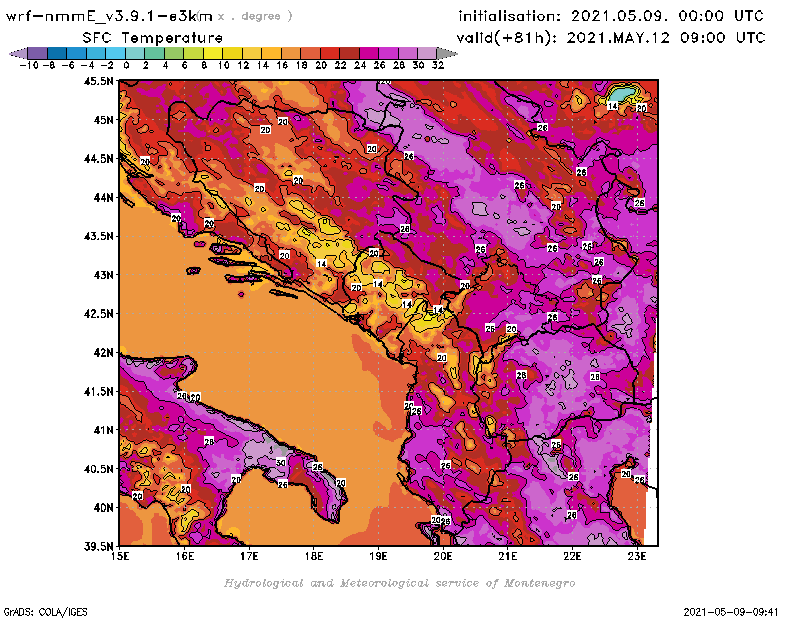
Task: Click the '0' value on the color legend
Action: coord(126,65)
